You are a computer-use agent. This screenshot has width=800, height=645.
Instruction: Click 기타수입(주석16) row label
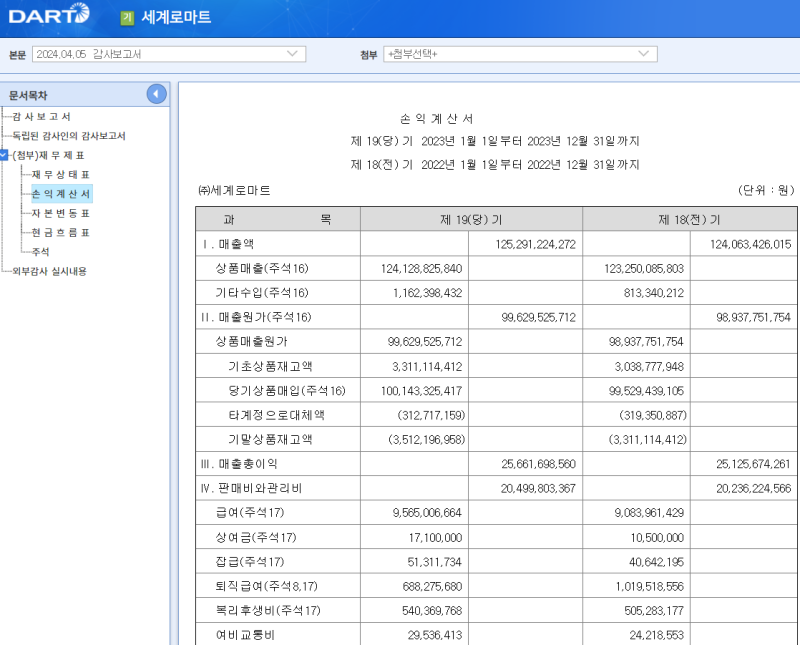click(x=262, y=293)
